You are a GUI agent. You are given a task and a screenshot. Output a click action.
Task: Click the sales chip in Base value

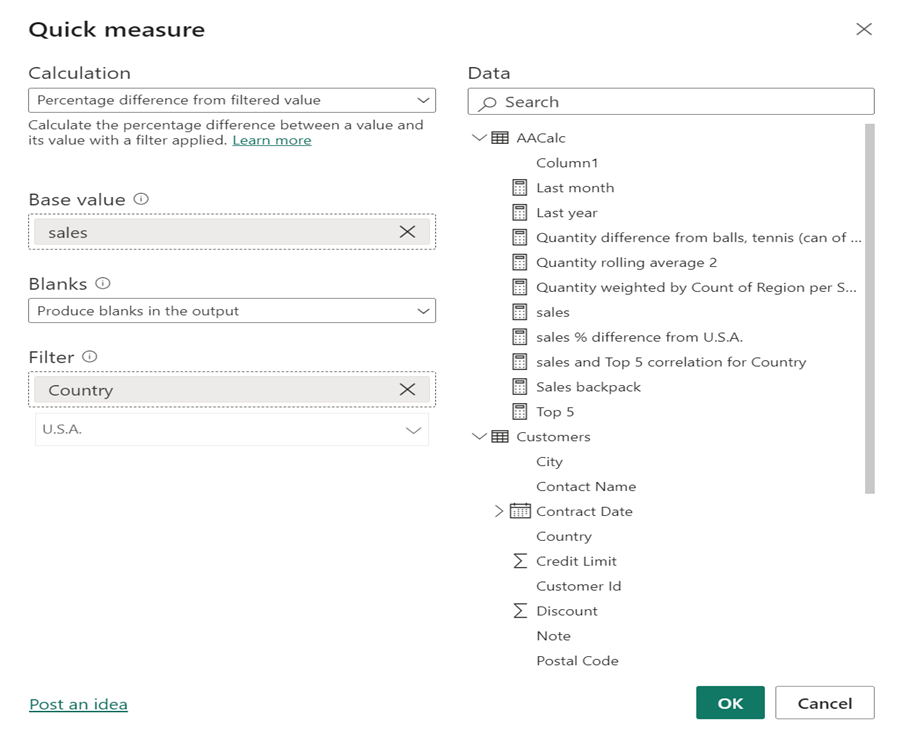[232, 232]
